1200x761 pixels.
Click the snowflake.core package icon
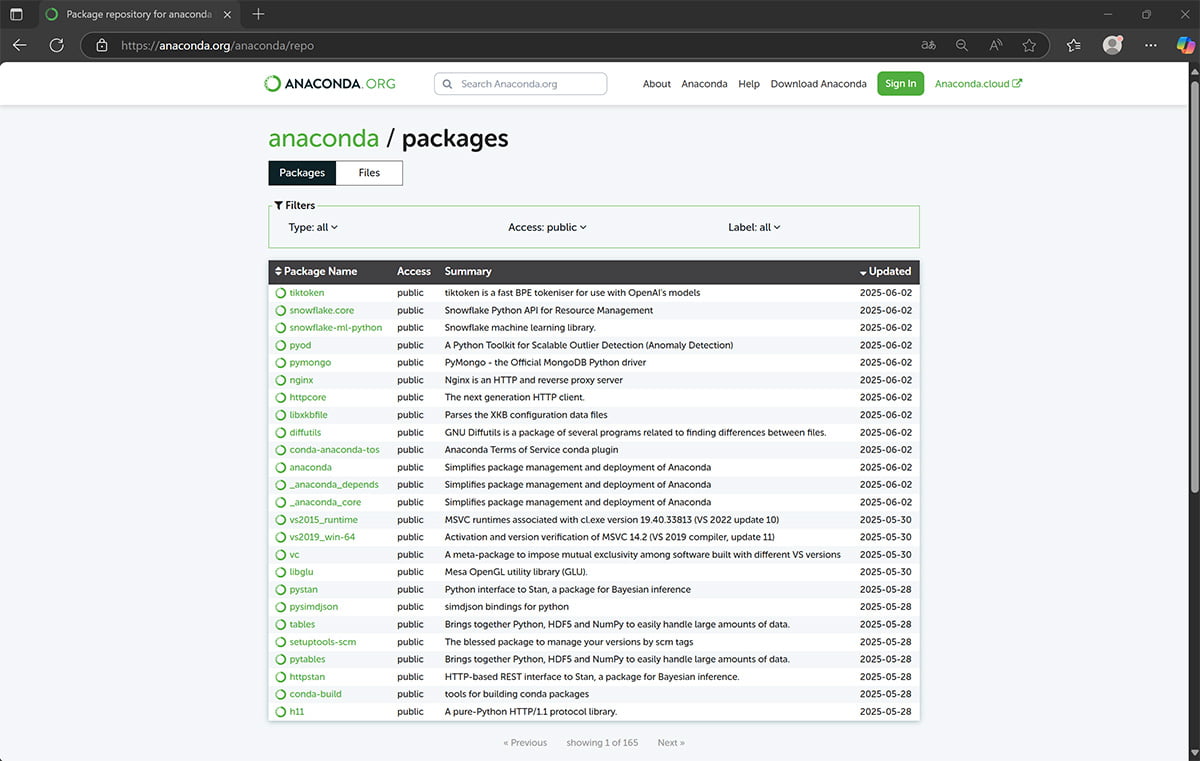(x=281, y=310)
